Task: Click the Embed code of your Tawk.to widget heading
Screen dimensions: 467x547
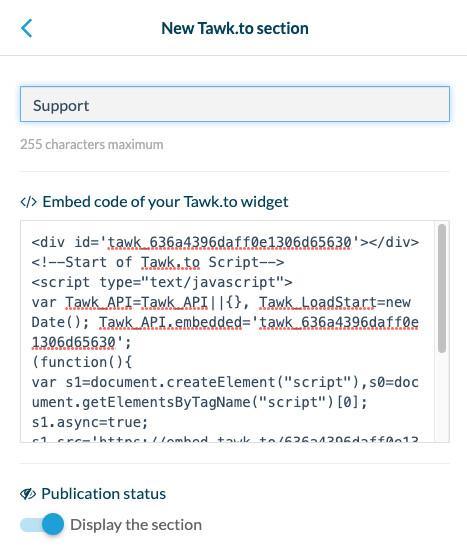Action: point(165,202)
